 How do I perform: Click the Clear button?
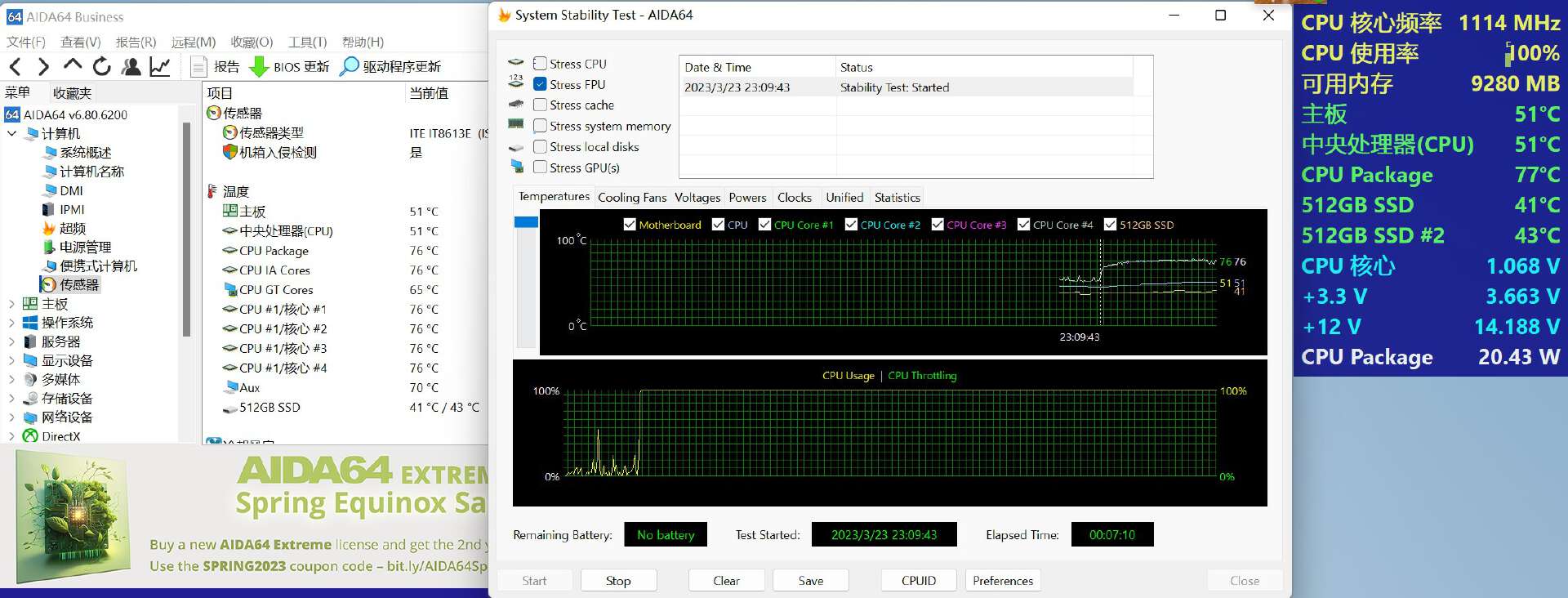(x=726, y=581)
